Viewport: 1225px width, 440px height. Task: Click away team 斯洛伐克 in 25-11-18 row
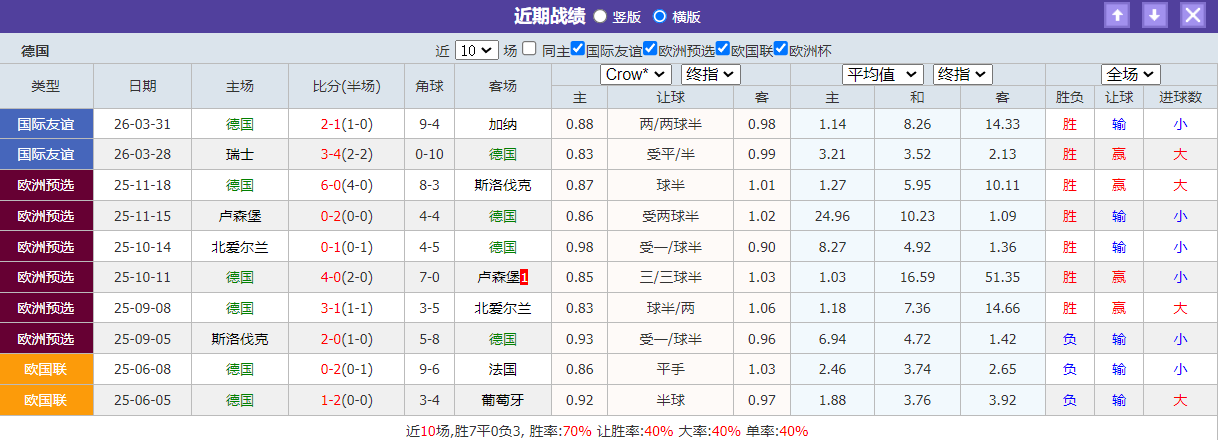[502, 185]
